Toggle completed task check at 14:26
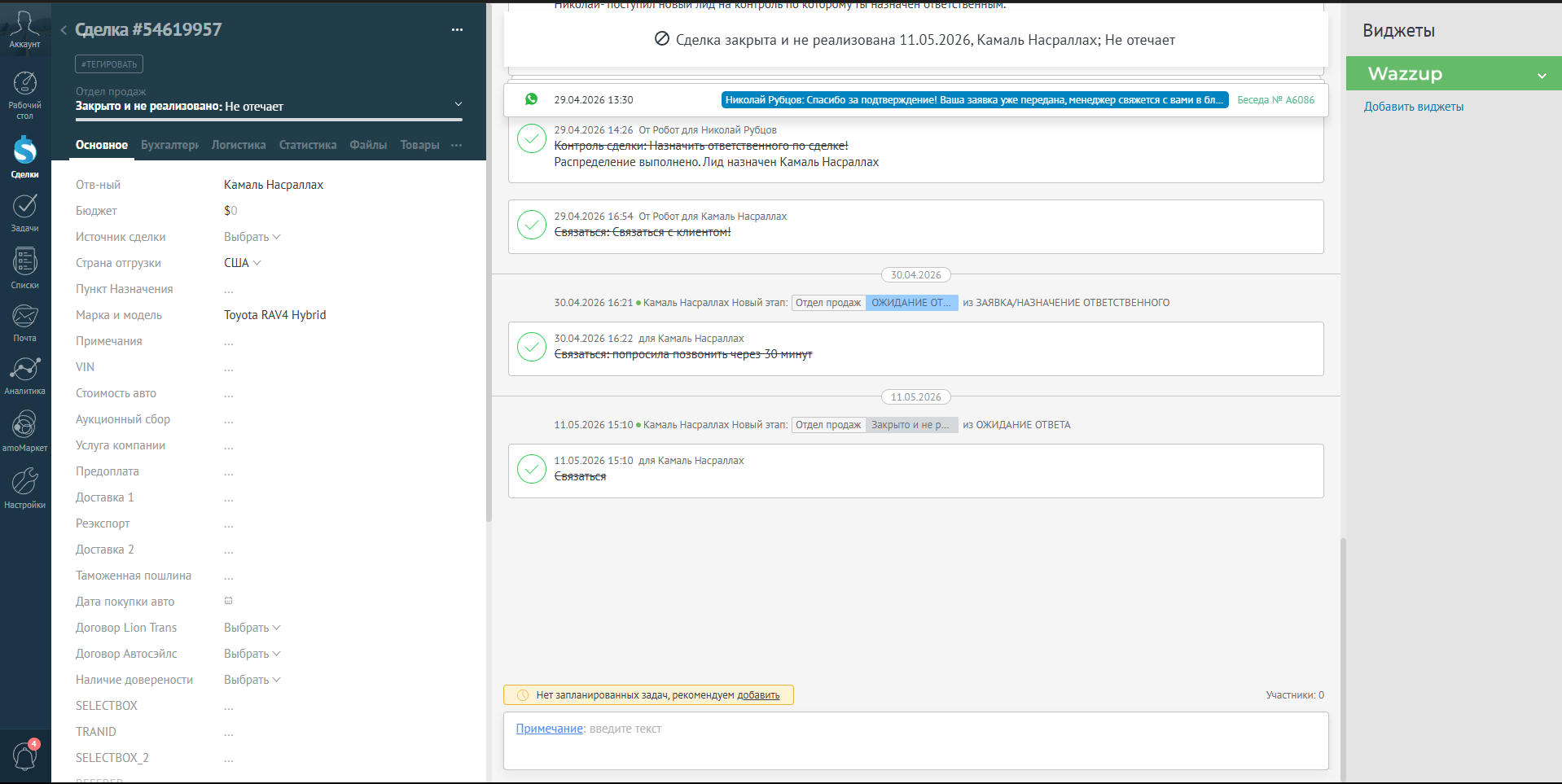 tap(532, 138)
